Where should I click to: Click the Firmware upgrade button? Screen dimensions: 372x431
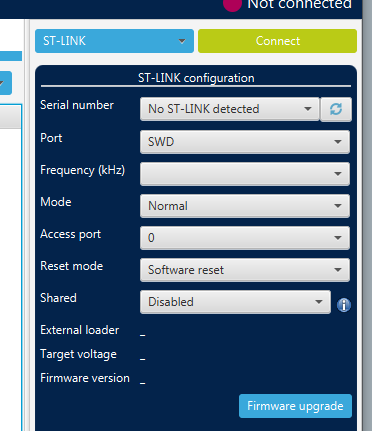click(x=295, y=406)
